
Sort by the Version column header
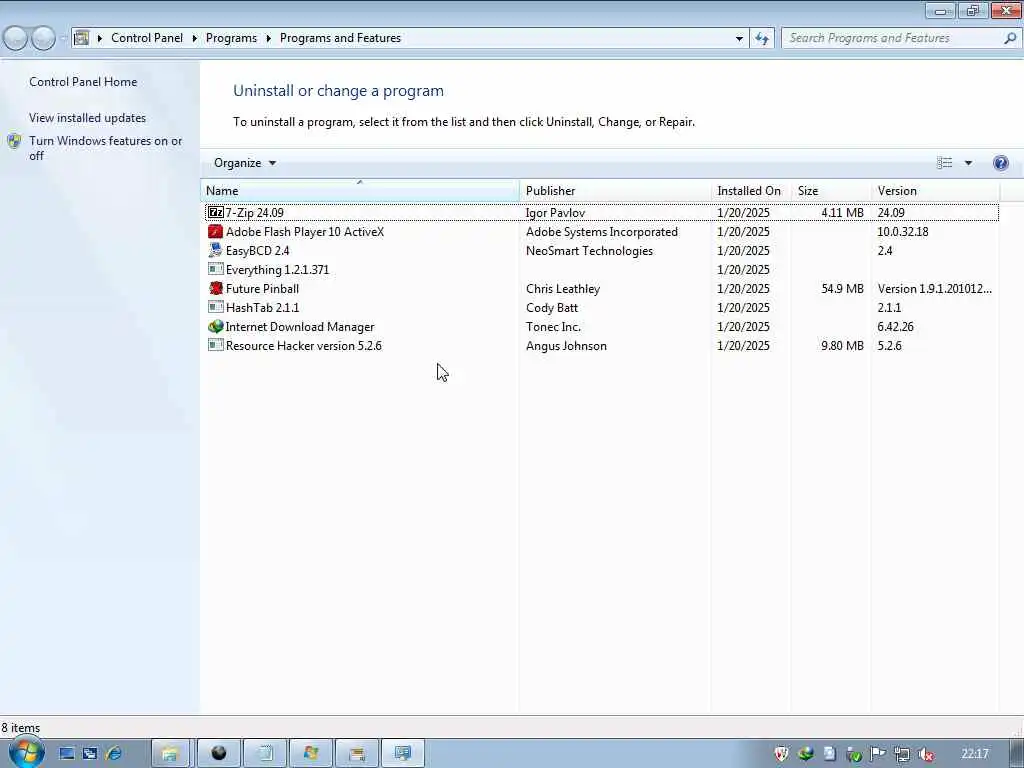tap(935, 191)
